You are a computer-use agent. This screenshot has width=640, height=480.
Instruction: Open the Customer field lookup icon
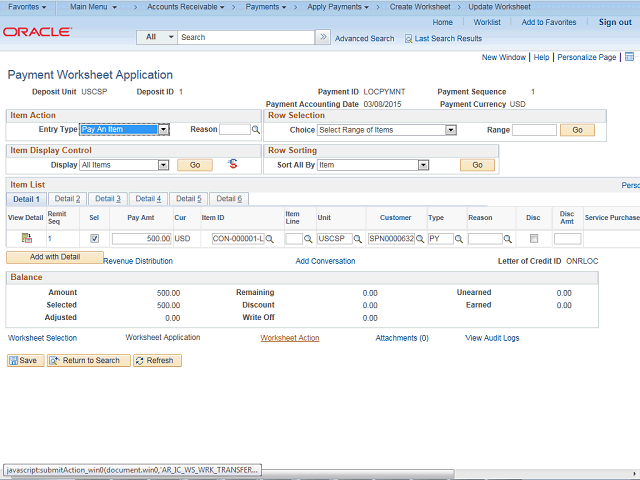click(420, 239)
